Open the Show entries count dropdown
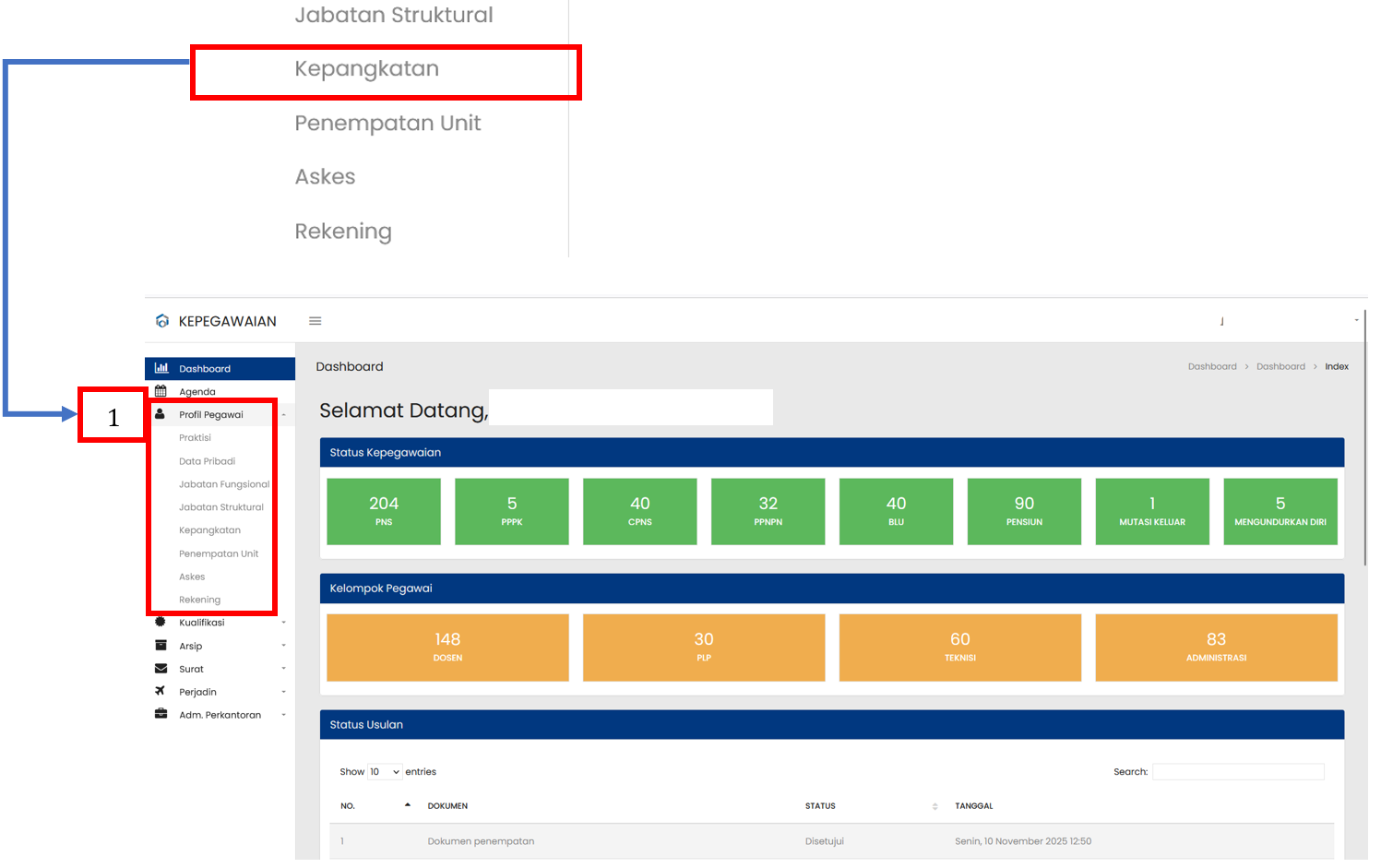Screen dimensions: 1381x868 coord(385,772)
